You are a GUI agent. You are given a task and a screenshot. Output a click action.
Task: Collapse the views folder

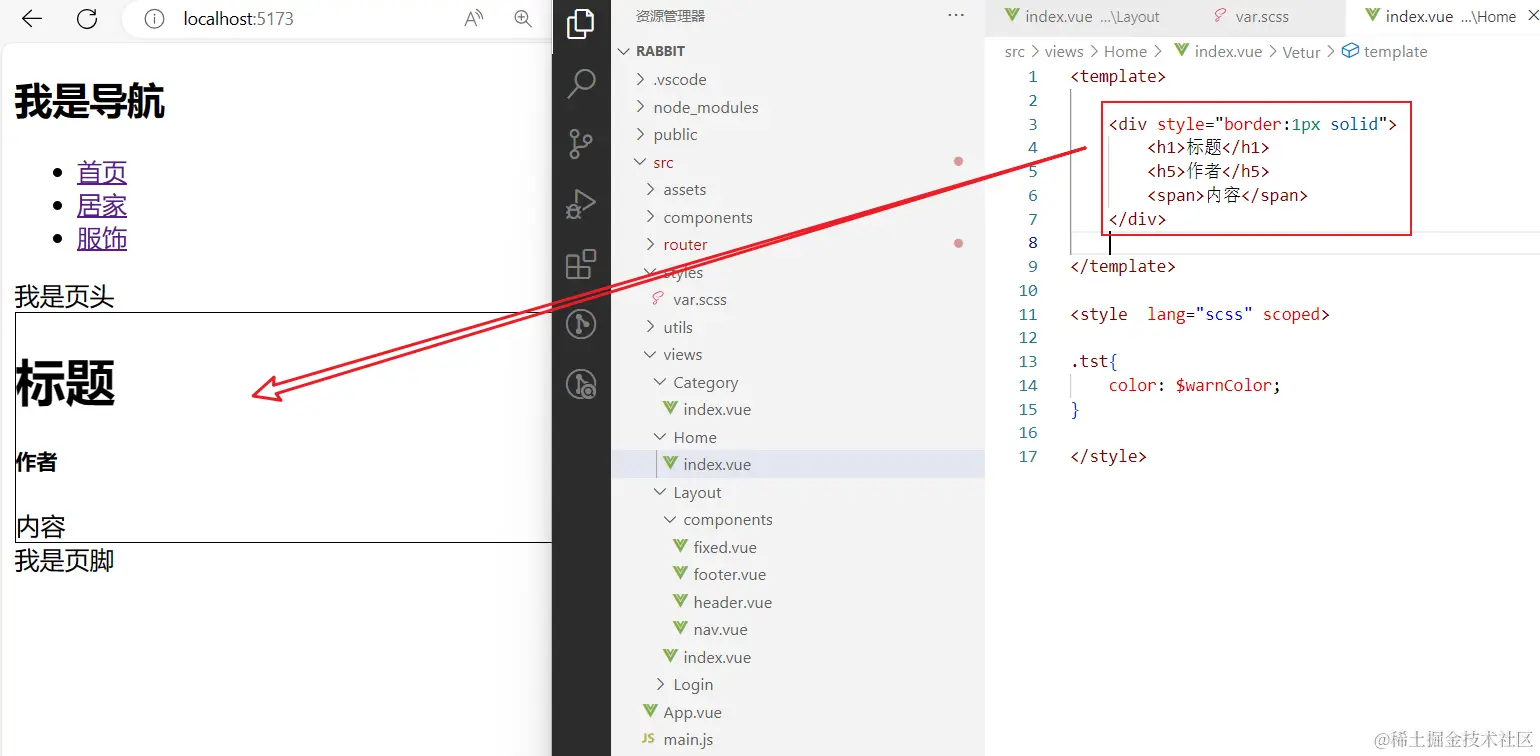coord(652,354)
